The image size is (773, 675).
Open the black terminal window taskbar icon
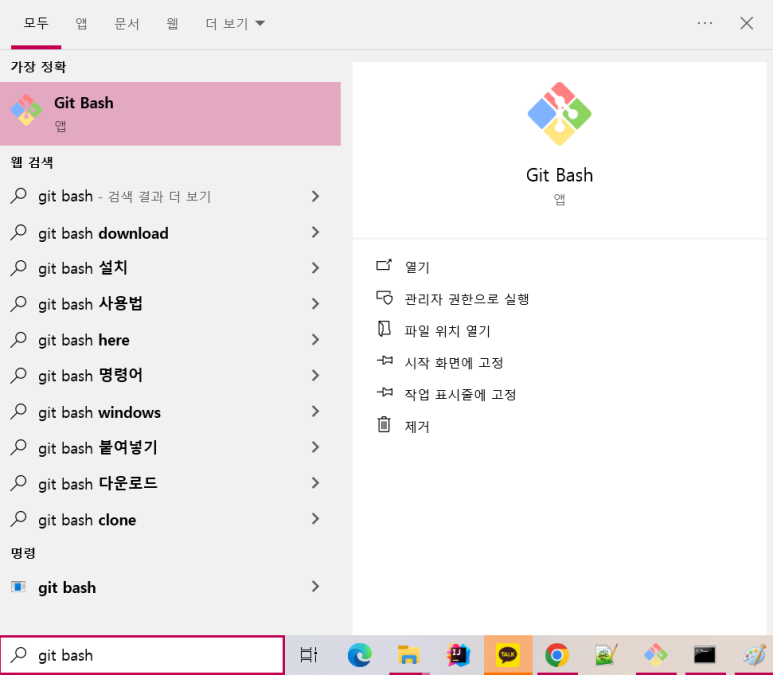click(x=704, y=655)
